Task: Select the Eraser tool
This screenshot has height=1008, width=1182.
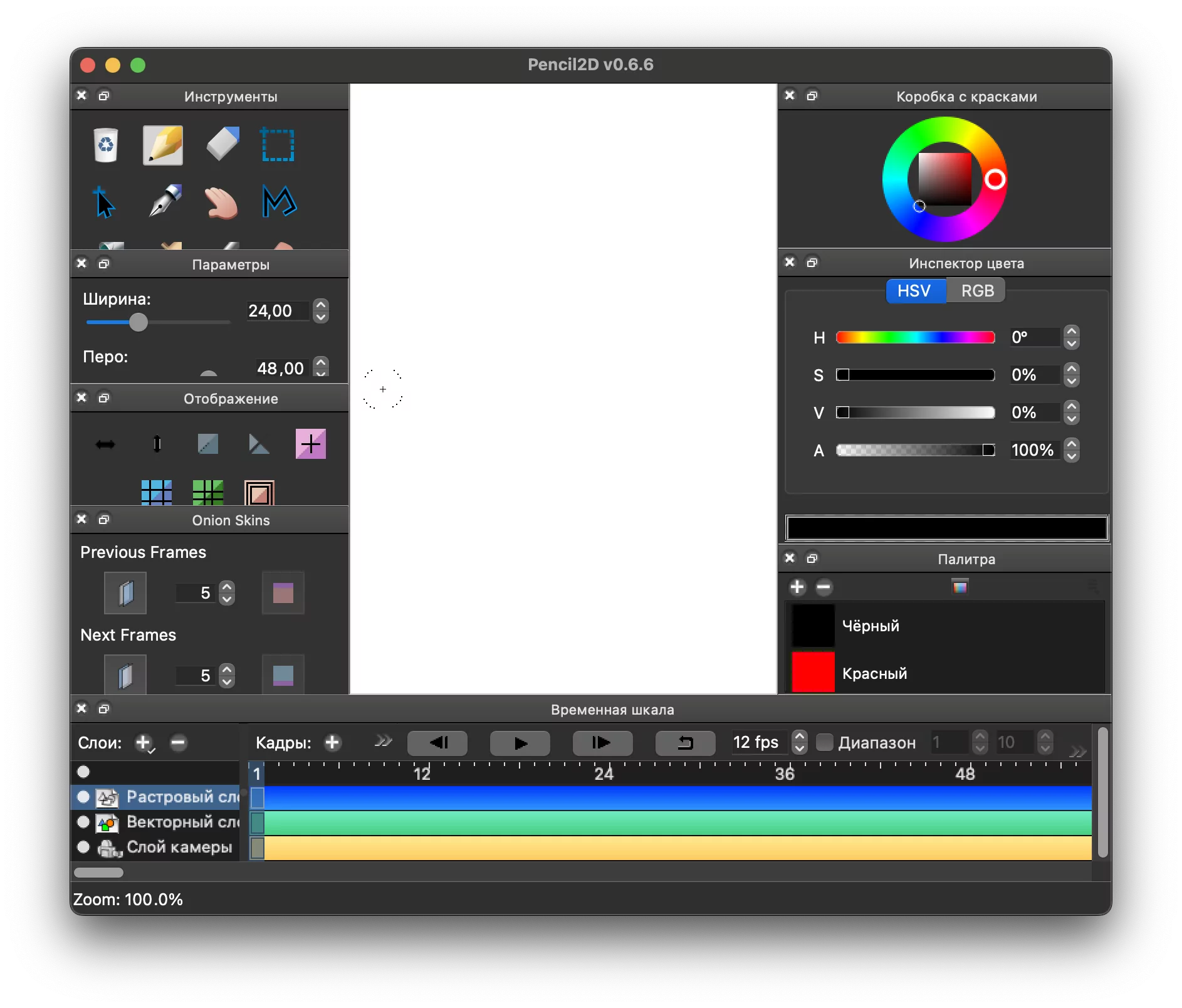Action: click(222, 144)
